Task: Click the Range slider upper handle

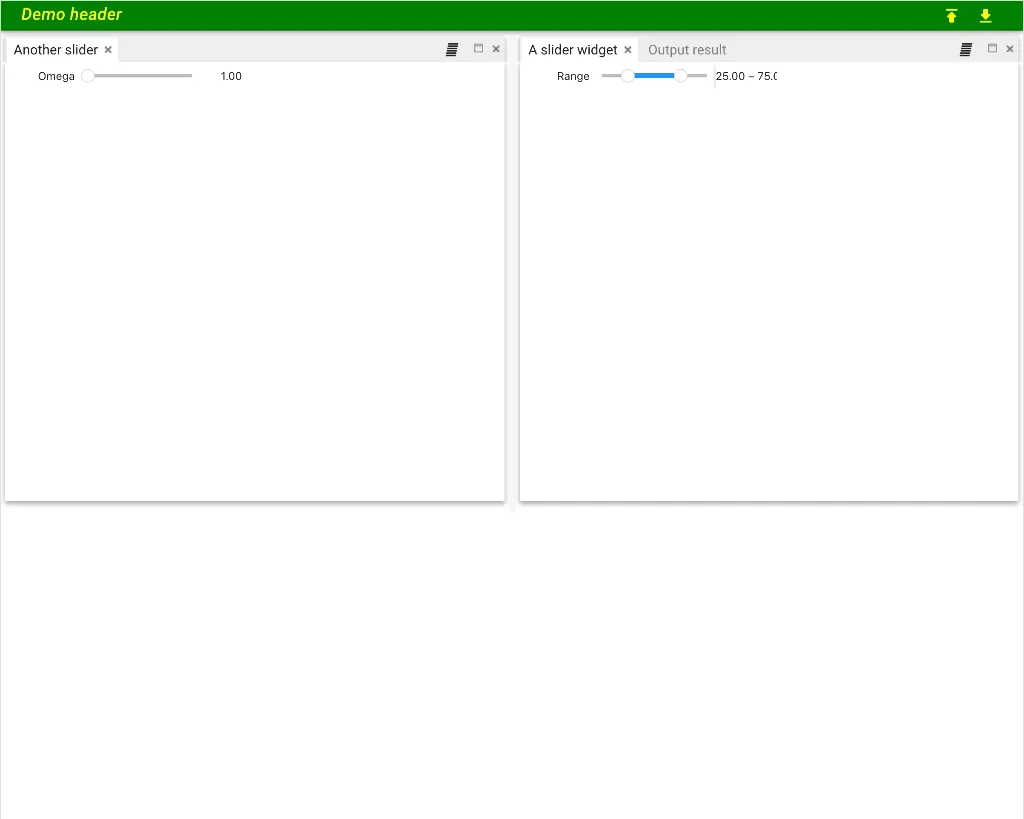Action: (x=681, y=76)
